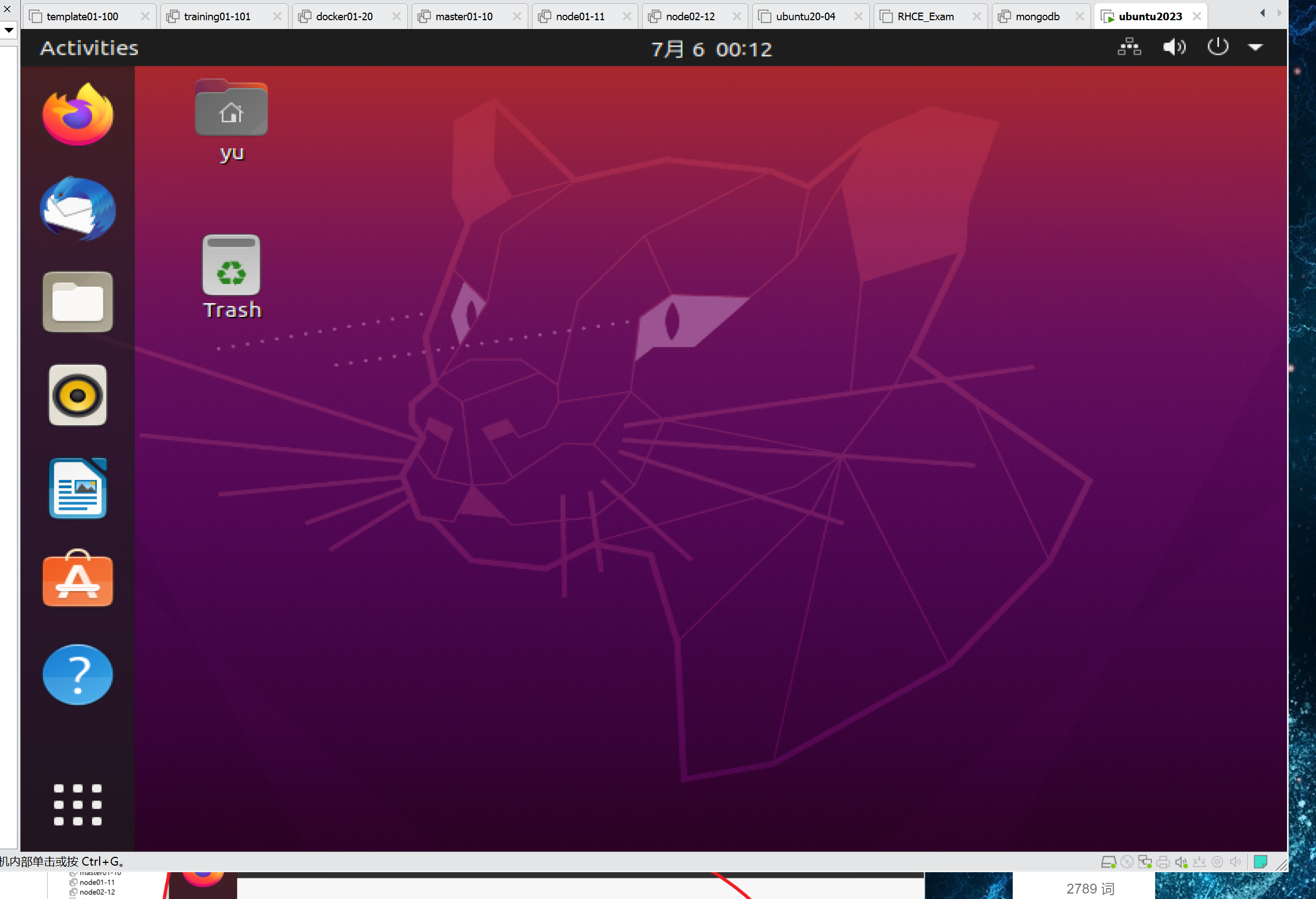Close the node02-12 tab
The width and height of the screenshot is (1316, 899).
[737, 16]
